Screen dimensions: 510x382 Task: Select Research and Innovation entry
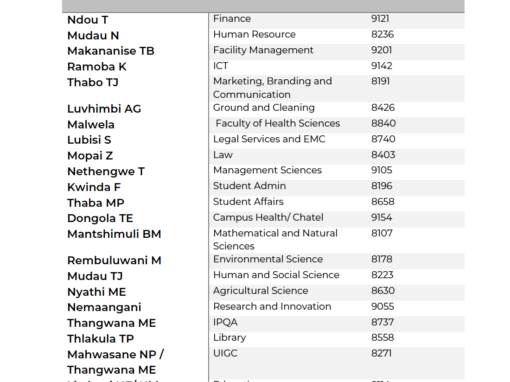pyautogui.click(x=272, y=306)
